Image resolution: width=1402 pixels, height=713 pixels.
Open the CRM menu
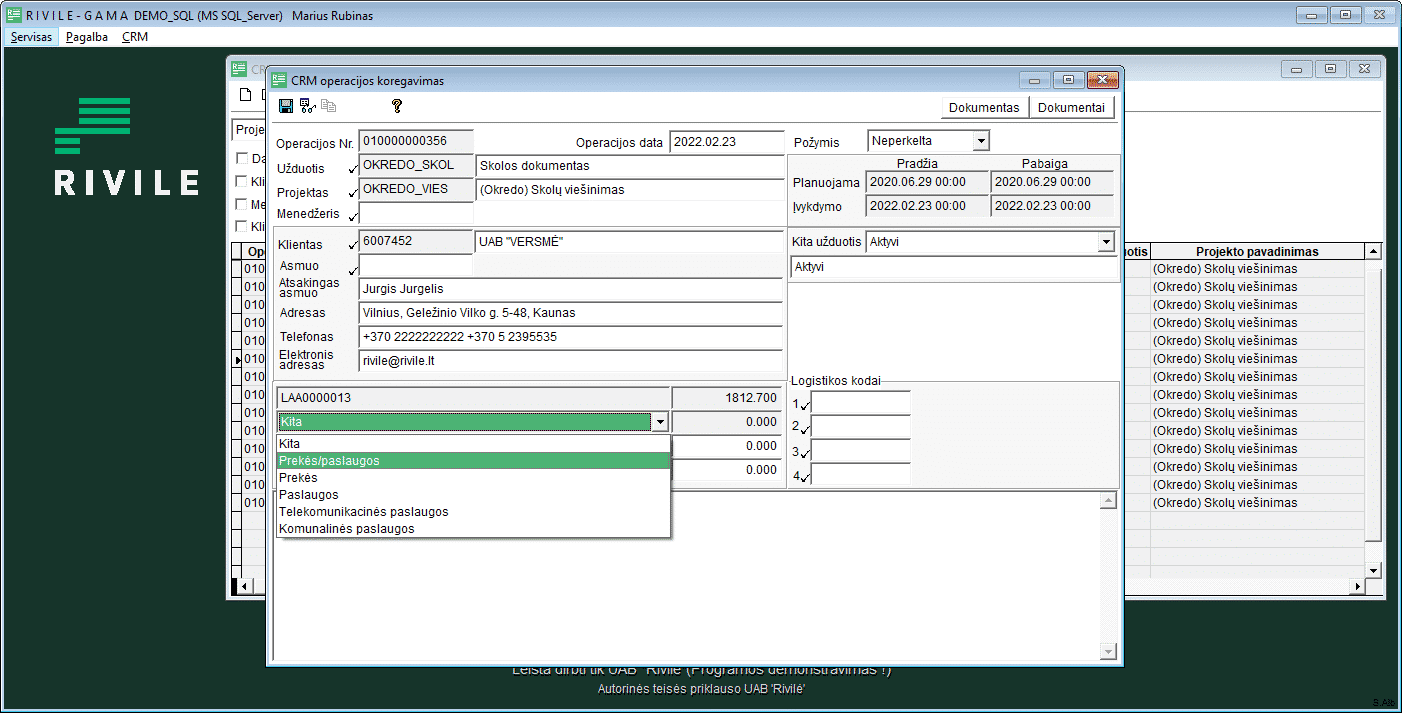pyautogui.click(x=135, y=36)
